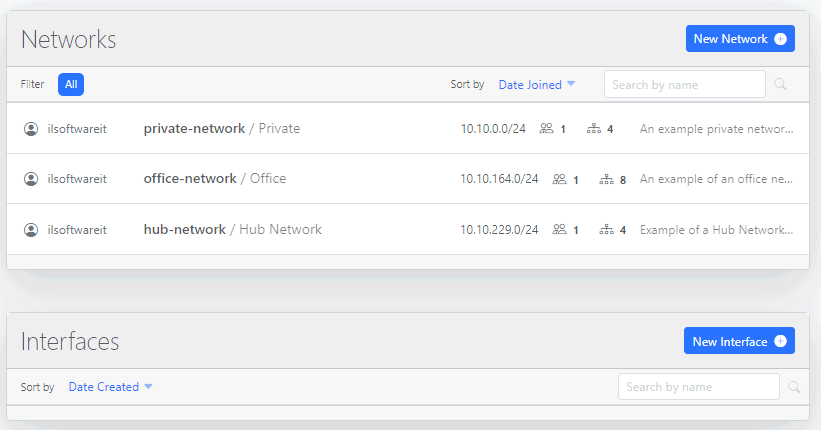Open the Date Created sort dropdown
Screen dimensions: 821x430
pyautogui.click(x=110, y=387)
